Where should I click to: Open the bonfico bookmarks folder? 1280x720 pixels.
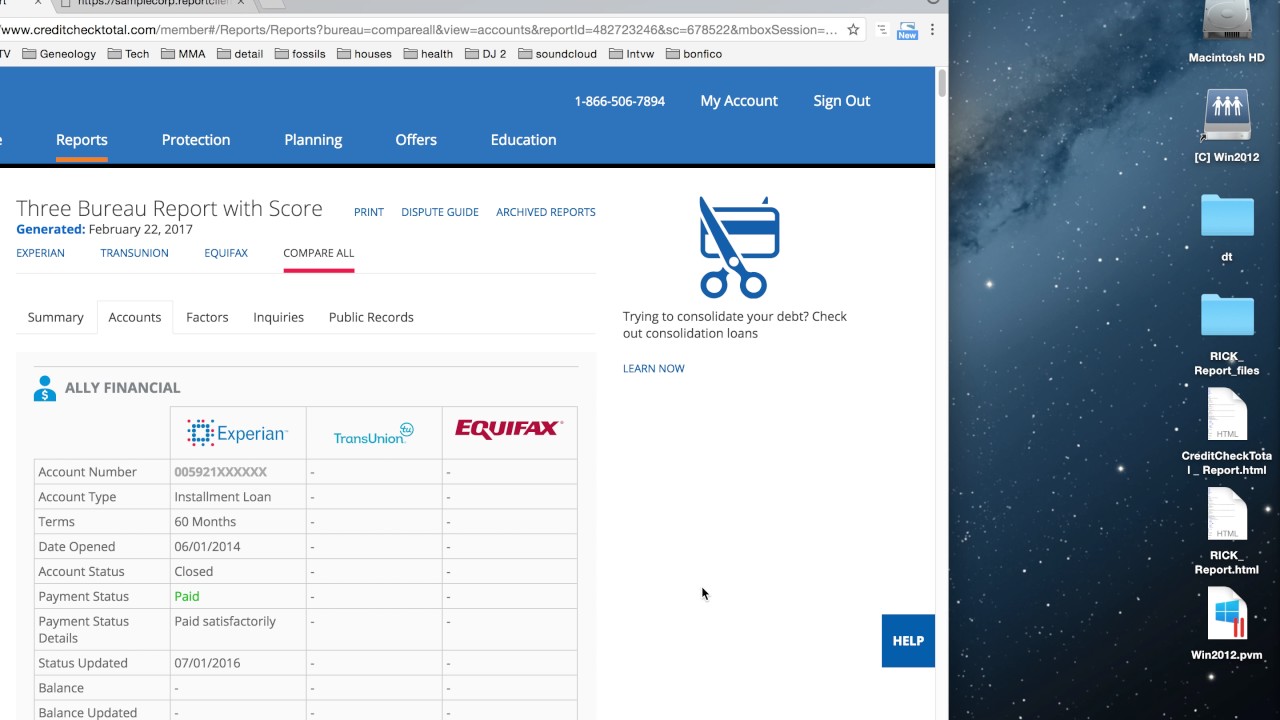click(x=693, y=54)
